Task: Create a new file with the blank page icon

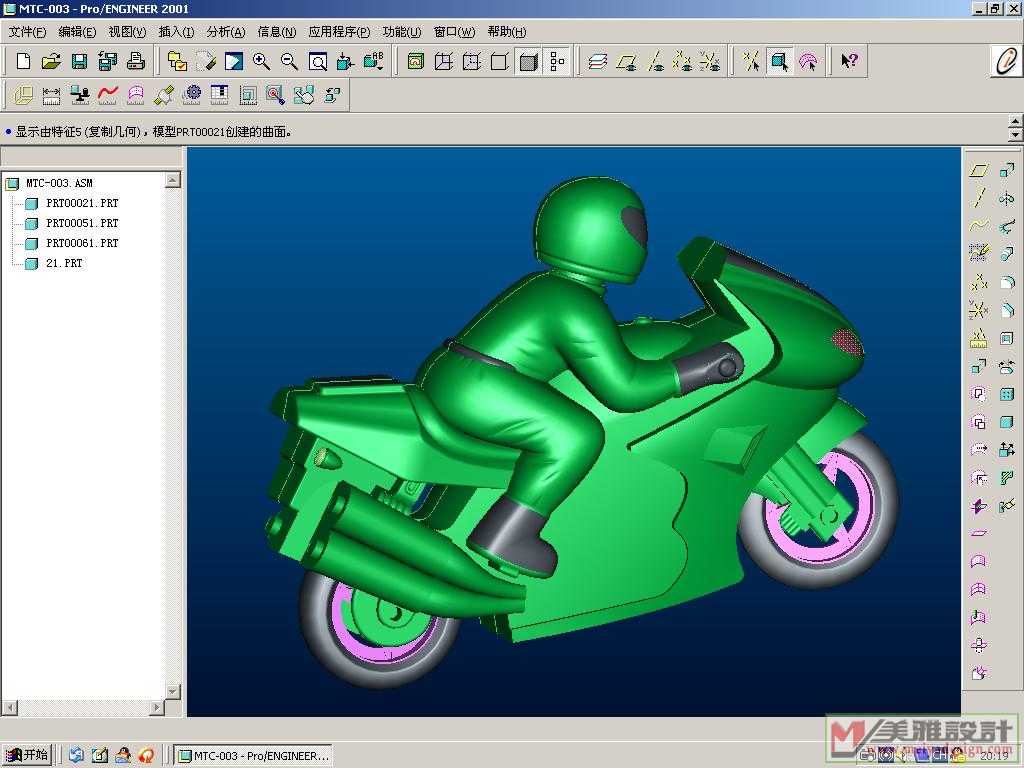Action: tap(23, 61)
